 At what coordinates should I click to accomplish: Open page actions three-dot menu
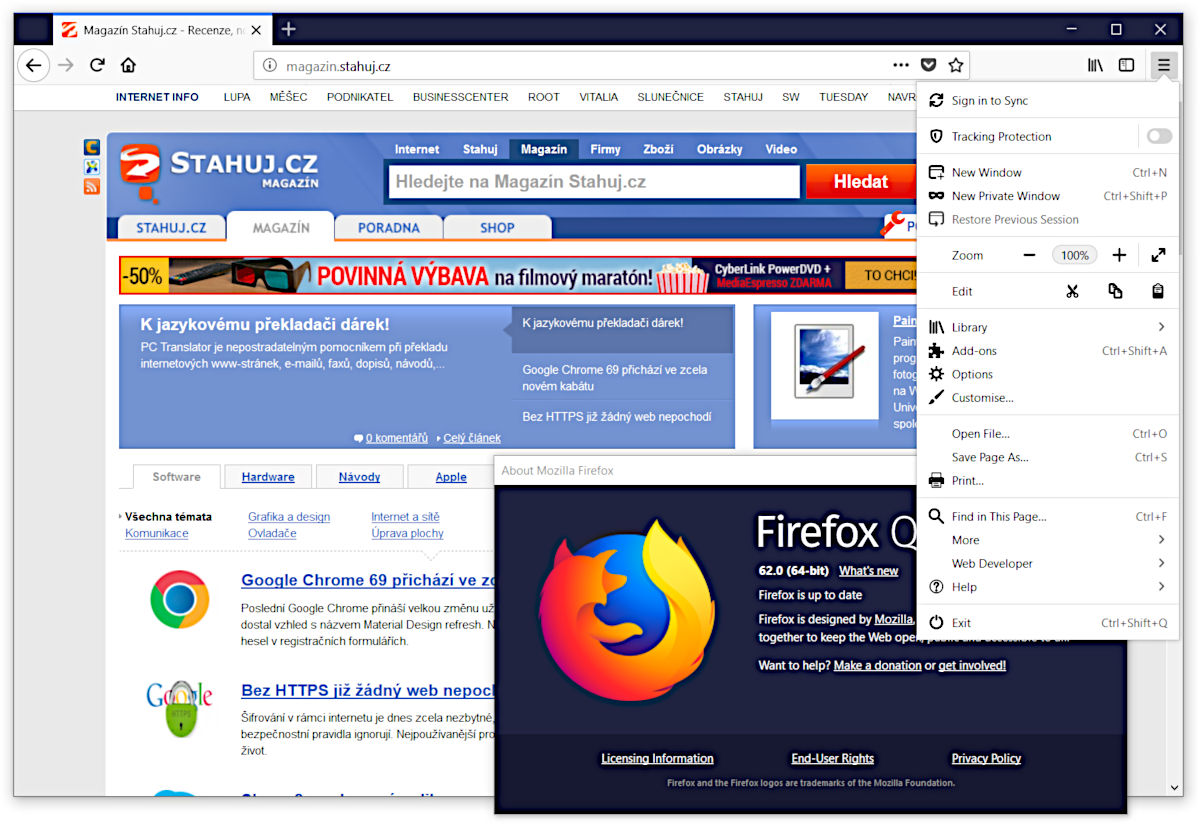[x=901, y=65]
